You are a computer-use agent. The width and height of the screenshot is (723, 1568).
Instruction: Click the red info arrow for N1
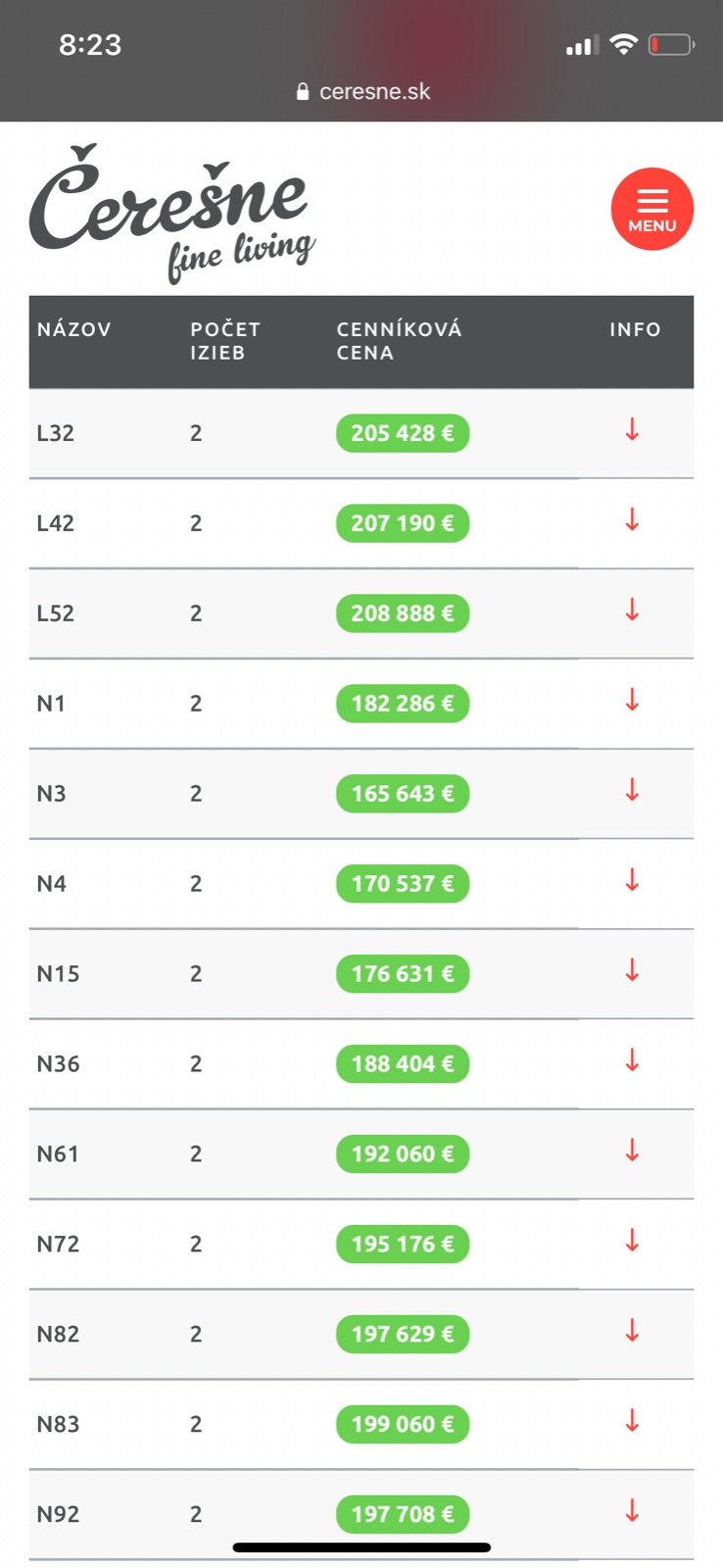[x=632, y=701]
